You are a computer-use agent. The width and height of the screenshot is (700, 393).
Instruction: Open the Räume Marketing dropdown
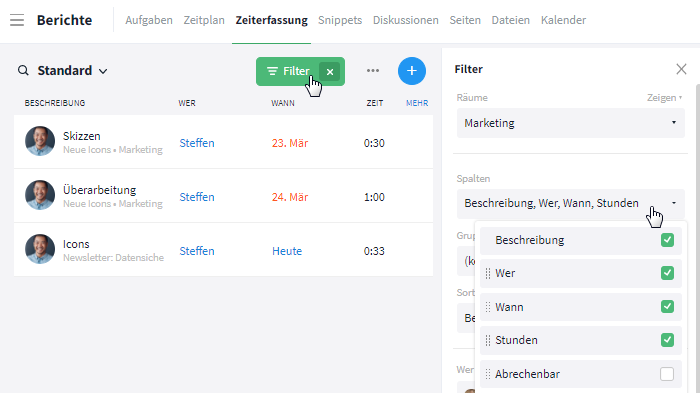click(x=571, y=123)
